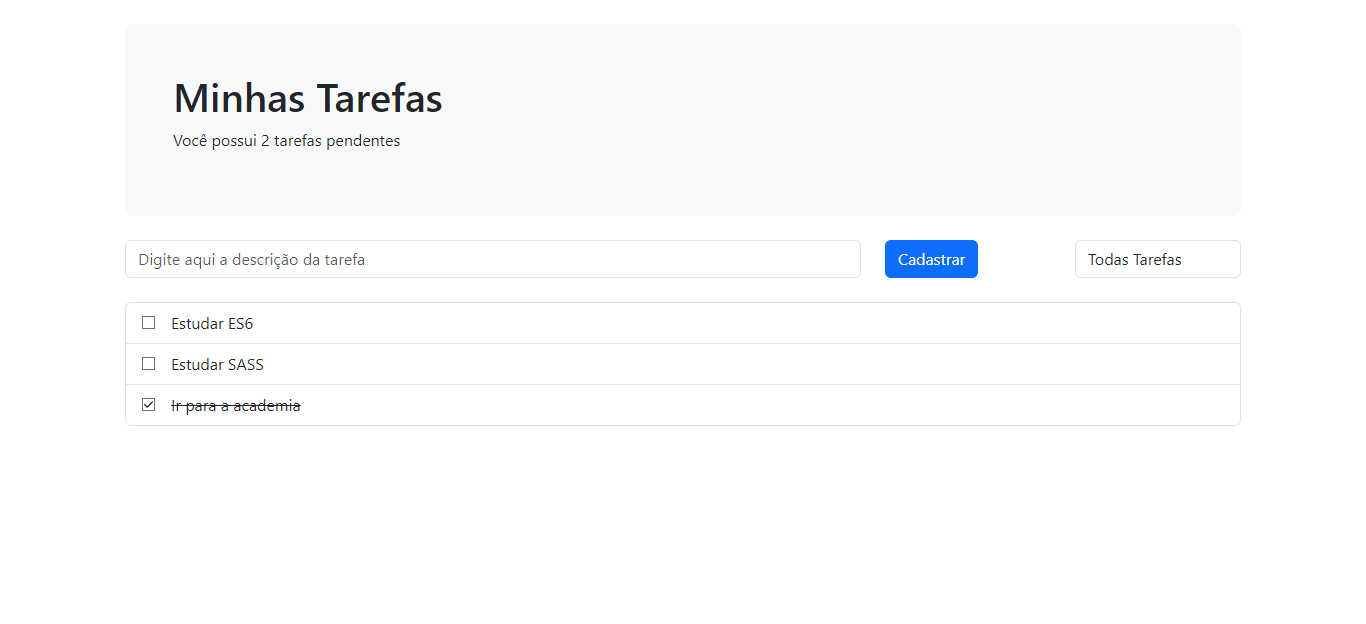The image size is (1366, 624).
Task: Click the crossed-out "Ir para a academia" text
Action: [235, 405]
